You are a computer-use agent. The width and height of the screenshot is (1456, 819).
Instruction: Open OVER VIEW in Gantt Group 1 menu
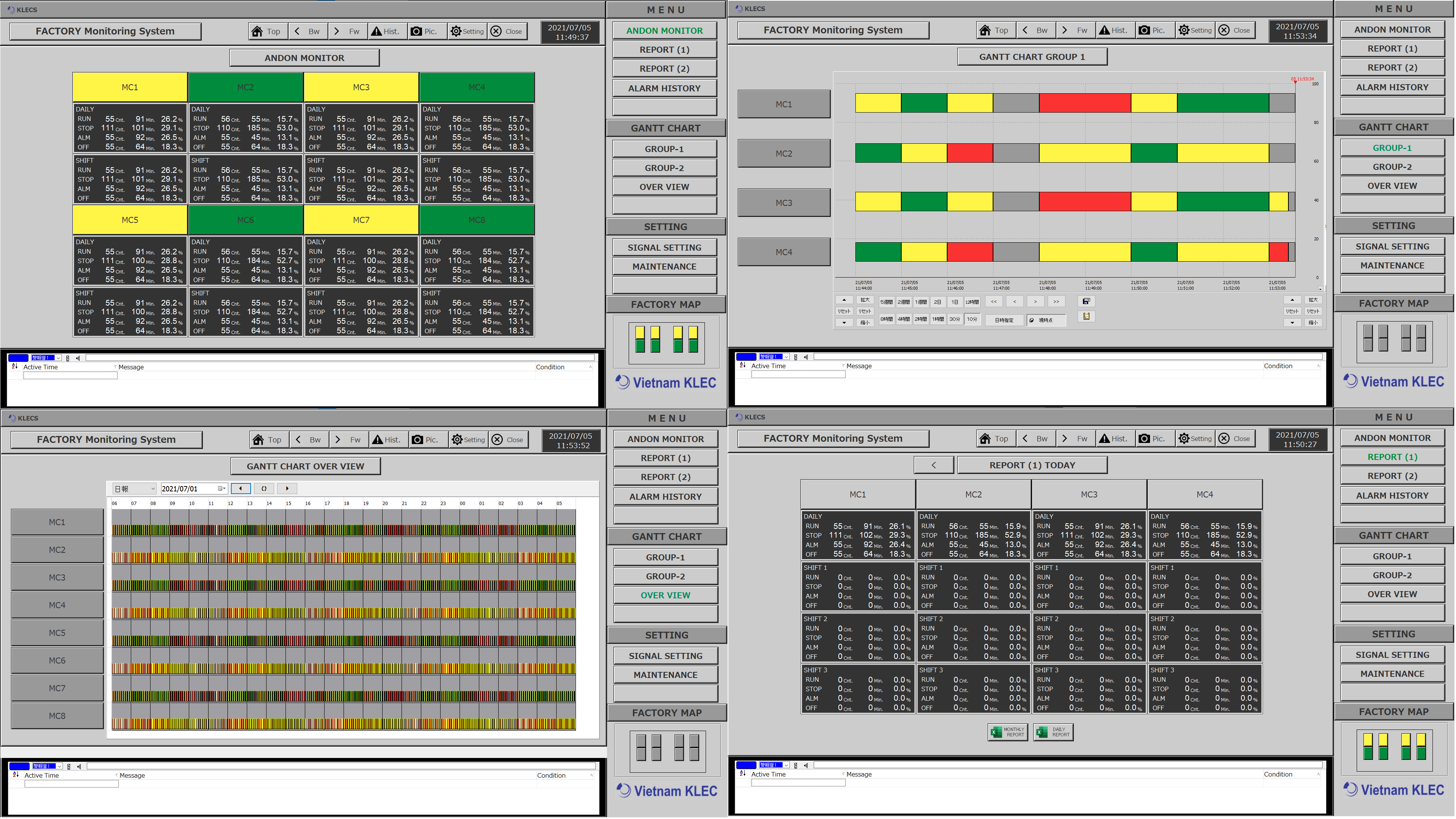(1393, 186)
